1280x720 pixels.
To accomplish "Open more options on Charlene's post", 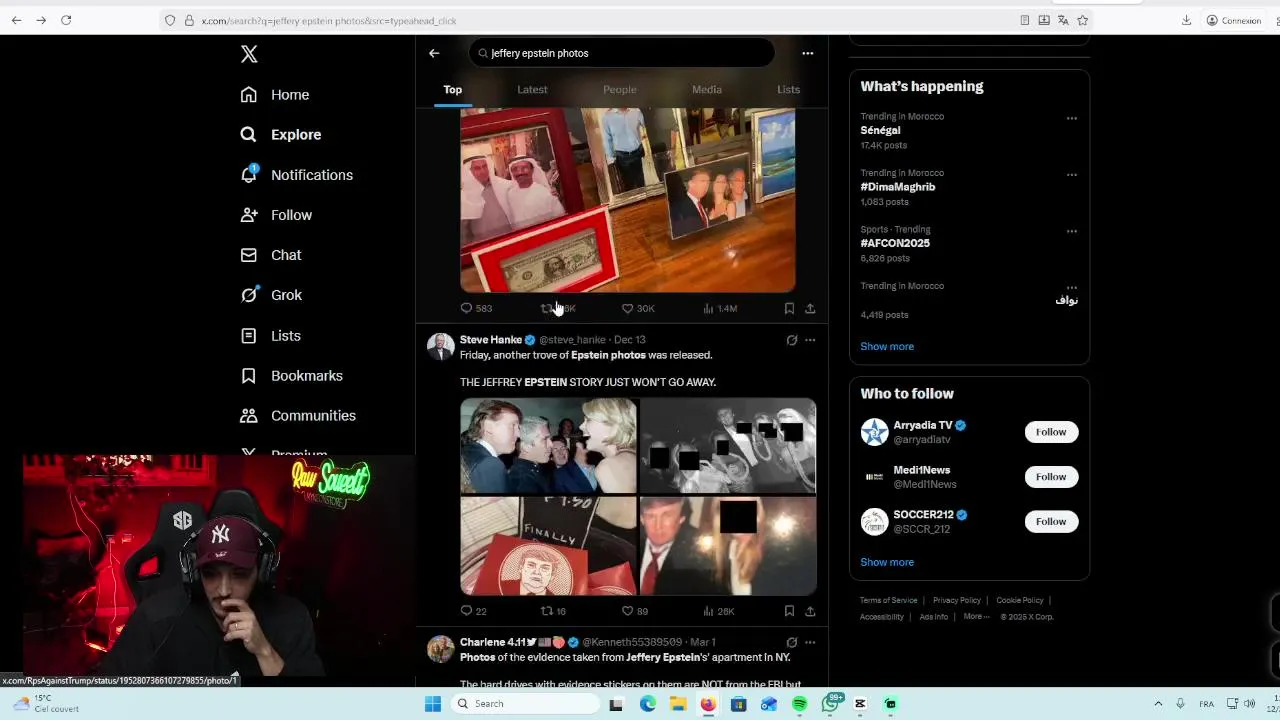I will tap(810, 642).
